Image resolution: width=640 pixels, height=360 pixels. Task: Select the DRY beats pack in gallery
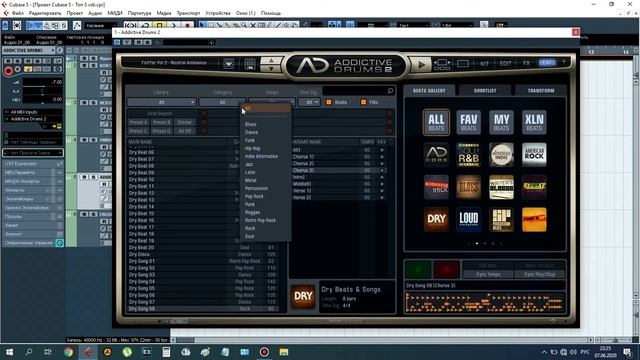[436, 219]
